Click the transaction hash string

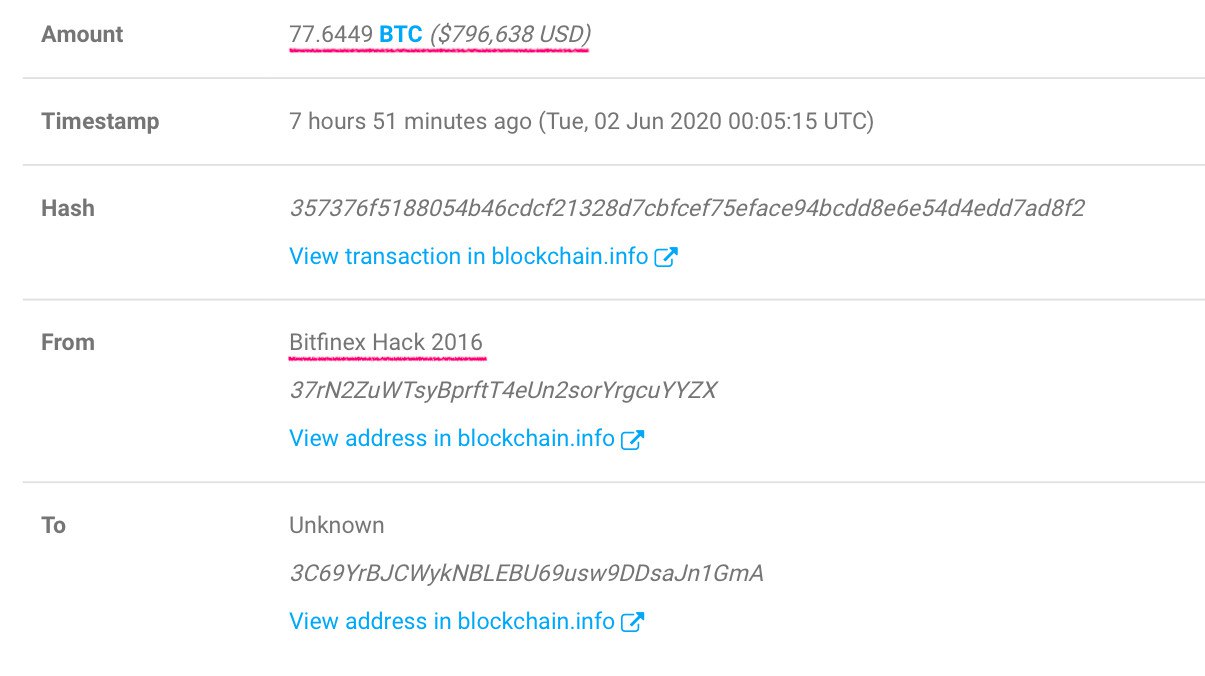tap(687, 209)
